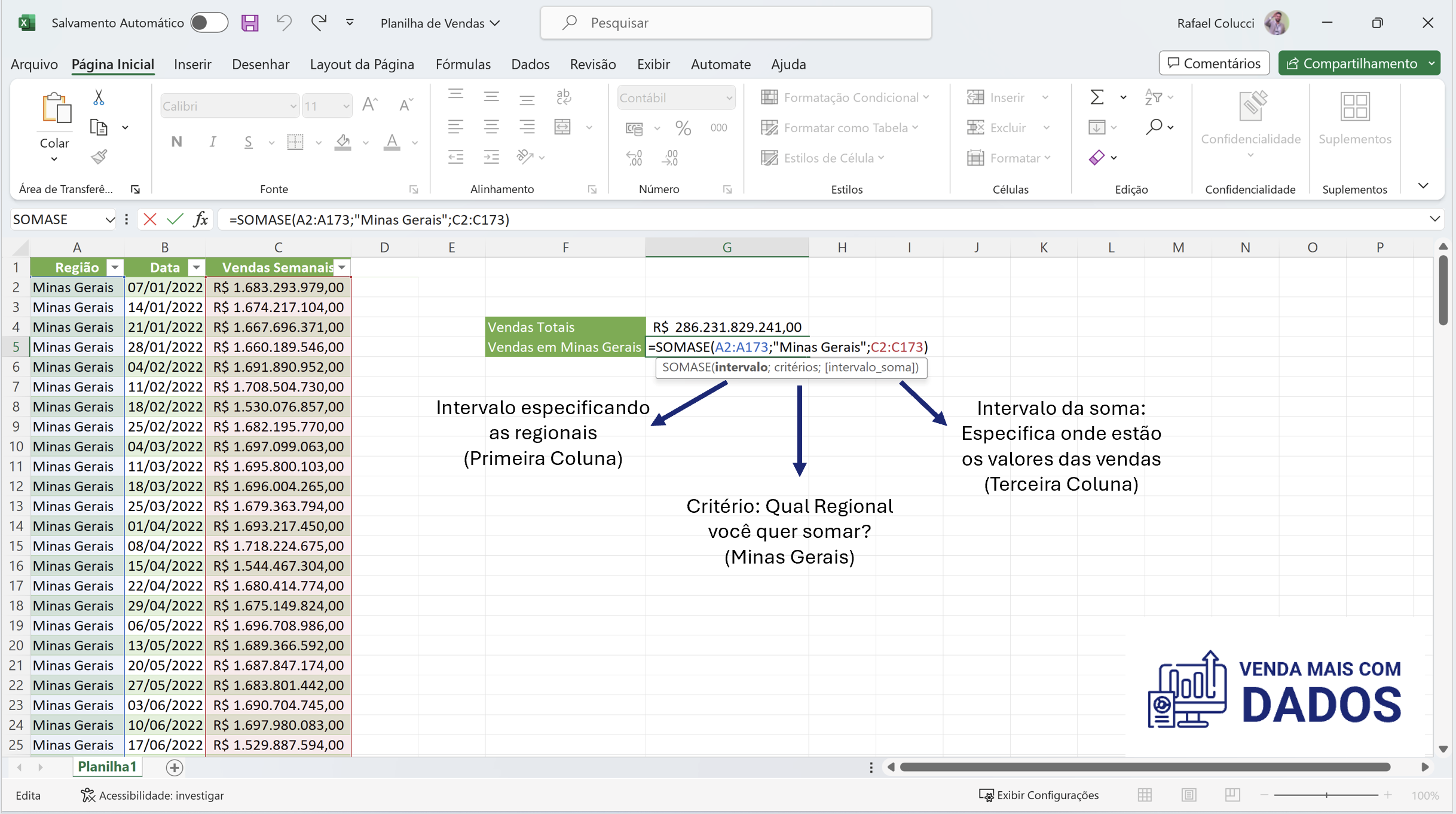
Task: Toggle align text right
Action: [x=527, y=127]
